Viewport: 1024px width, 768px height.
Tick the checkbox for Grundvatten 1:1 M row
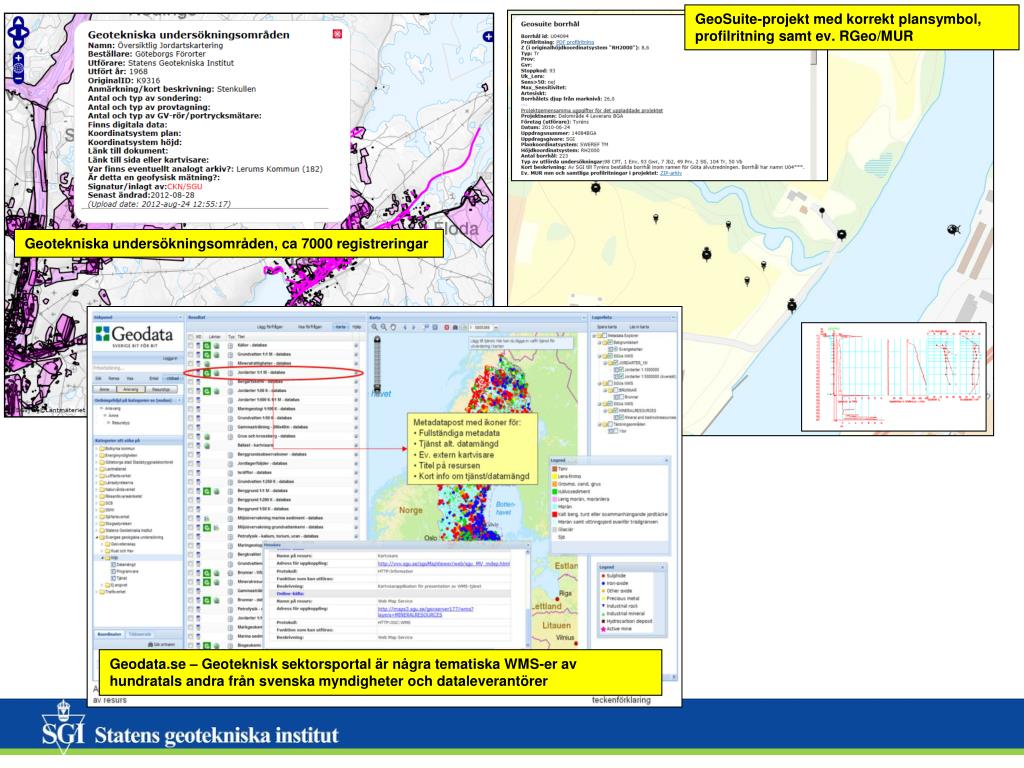click(191, 355)
